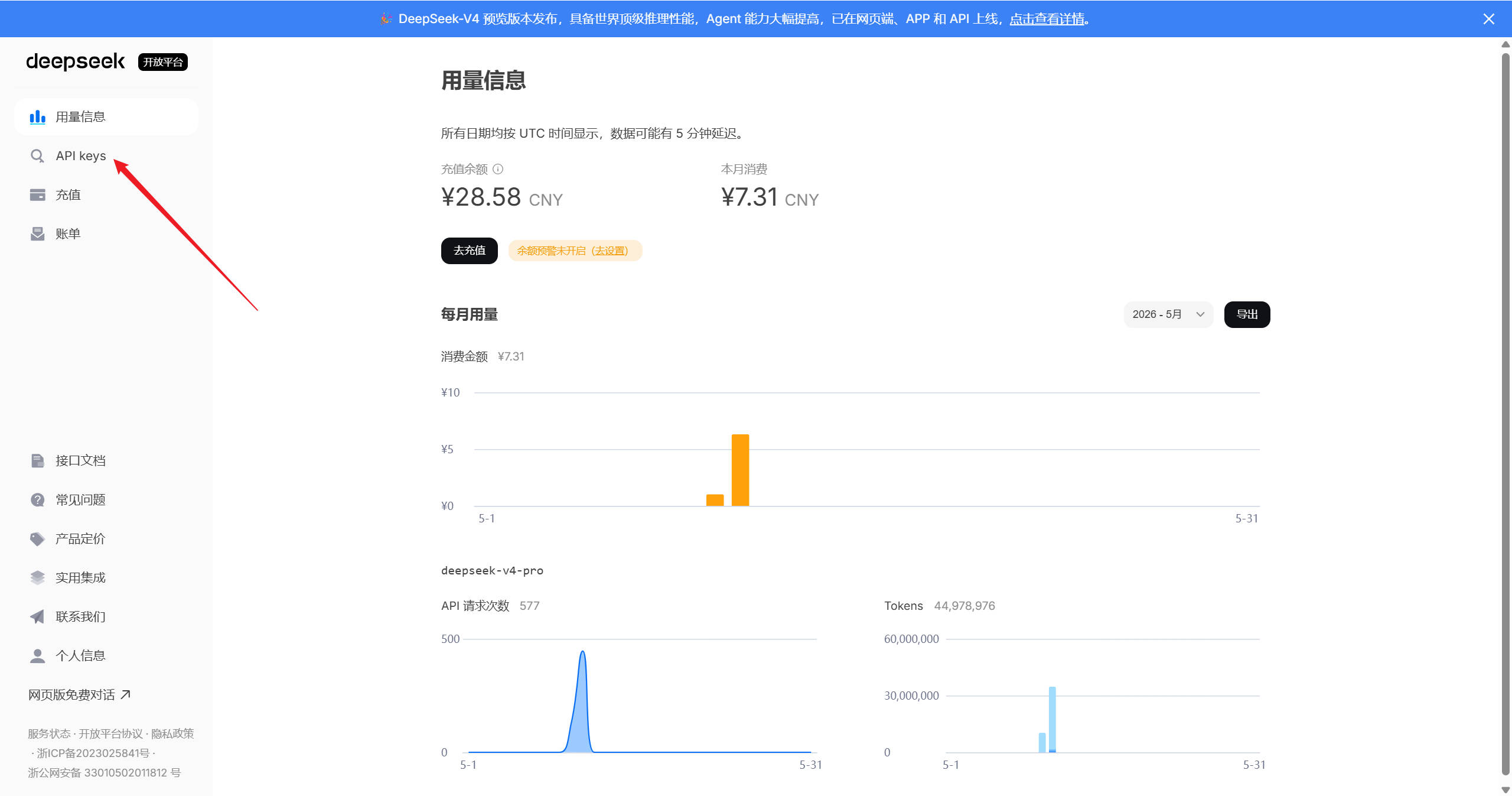The width and height of the screenshot is (1512, 796).
Task: Click the paper plane icon beside 联系我们
Action: 37,617
